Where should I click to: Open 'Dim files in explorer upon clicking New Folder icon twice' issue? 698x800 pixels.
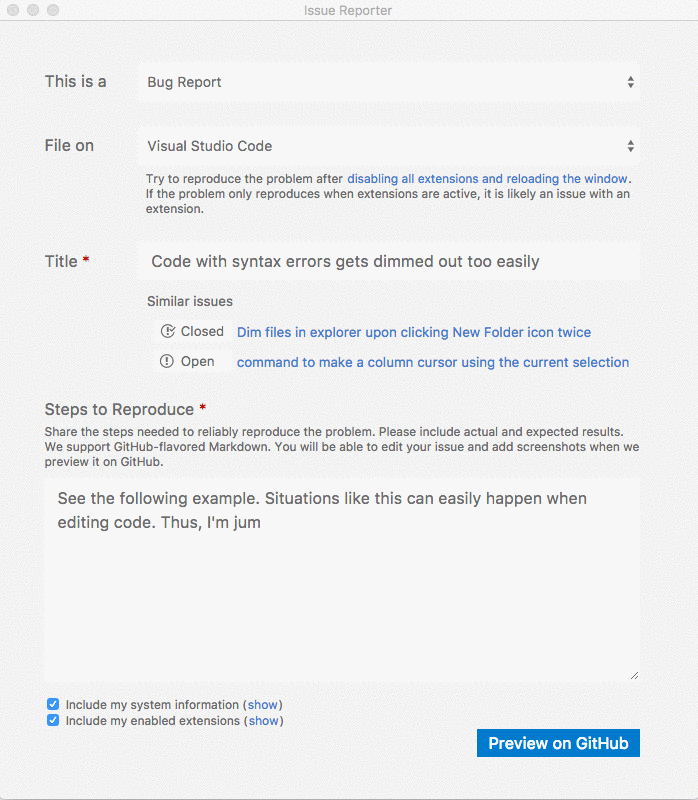tap(414, 332)
